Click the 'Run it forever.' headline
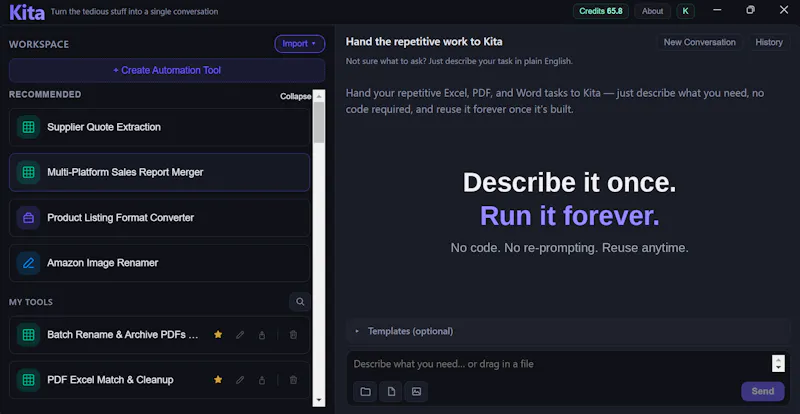 (569, 216)
